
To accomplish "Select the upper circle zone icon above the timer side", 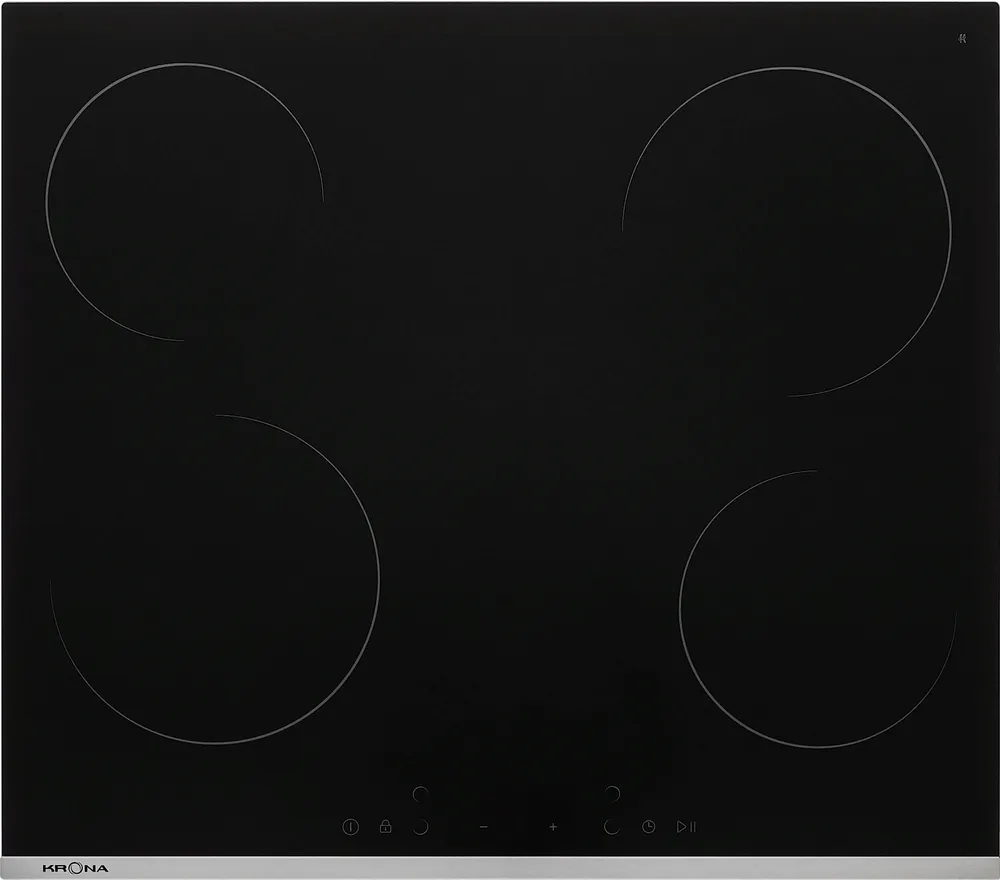I will (612, 793).
